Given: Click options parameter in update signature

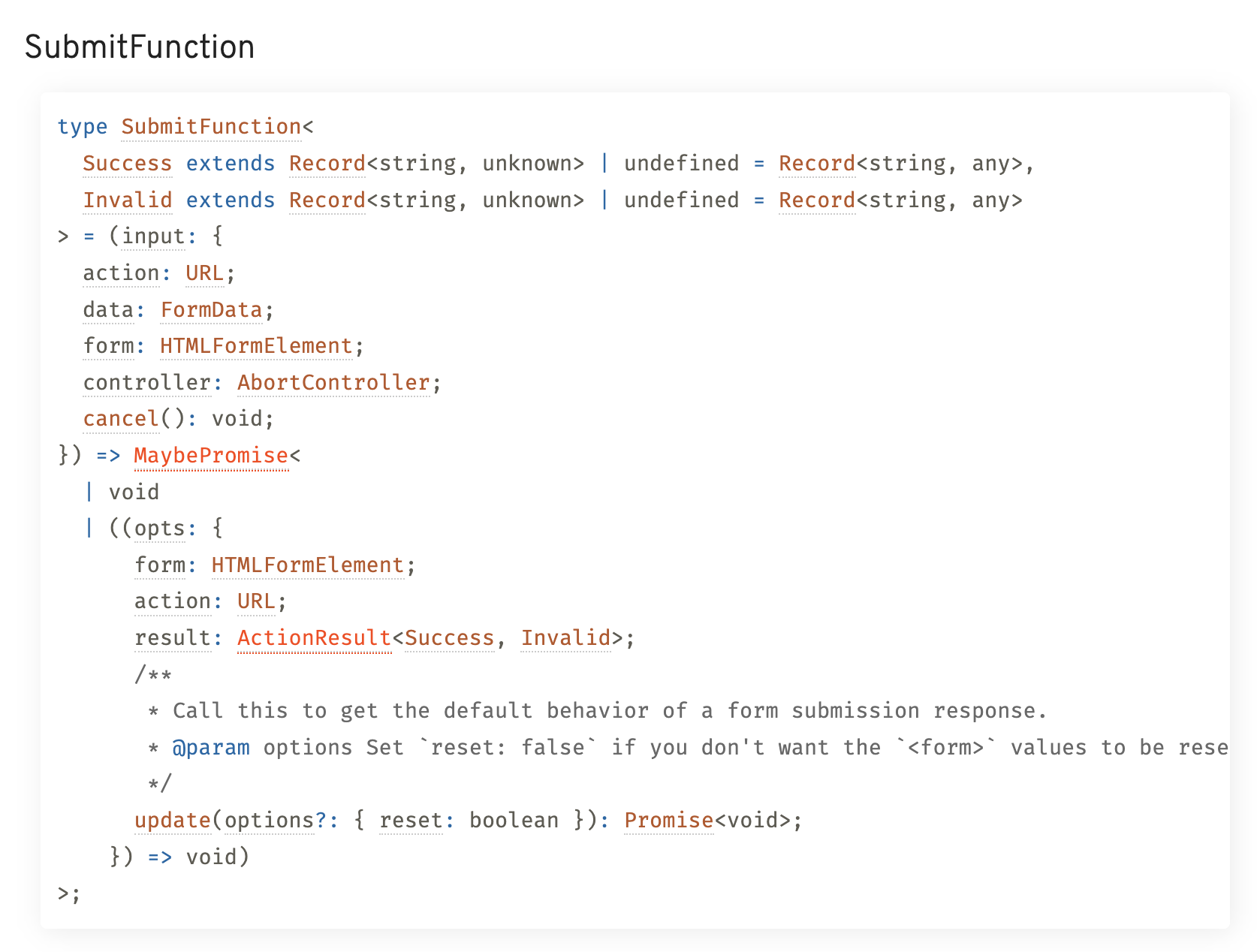Looking at the screenshot, I should pyautogui.click(x=269, y=821).
